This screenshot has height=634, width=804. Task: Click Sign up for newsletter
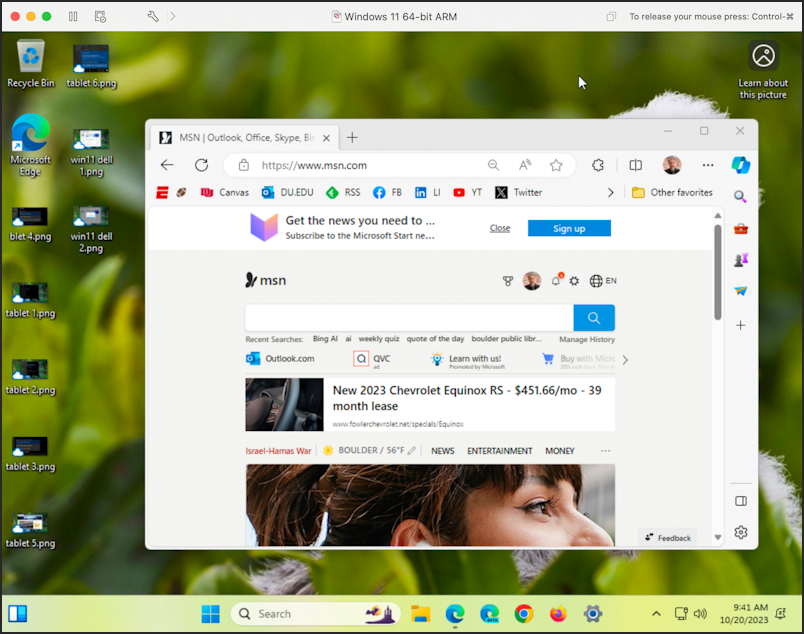point(569,229)
